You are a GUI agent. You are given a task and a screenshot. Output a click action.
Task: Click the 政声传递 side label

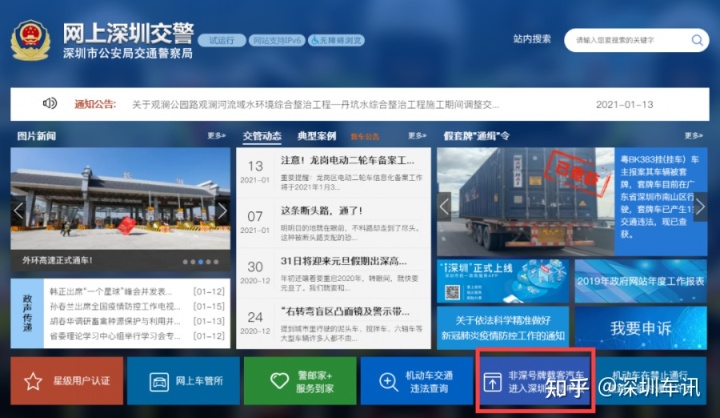click(27, 313)
